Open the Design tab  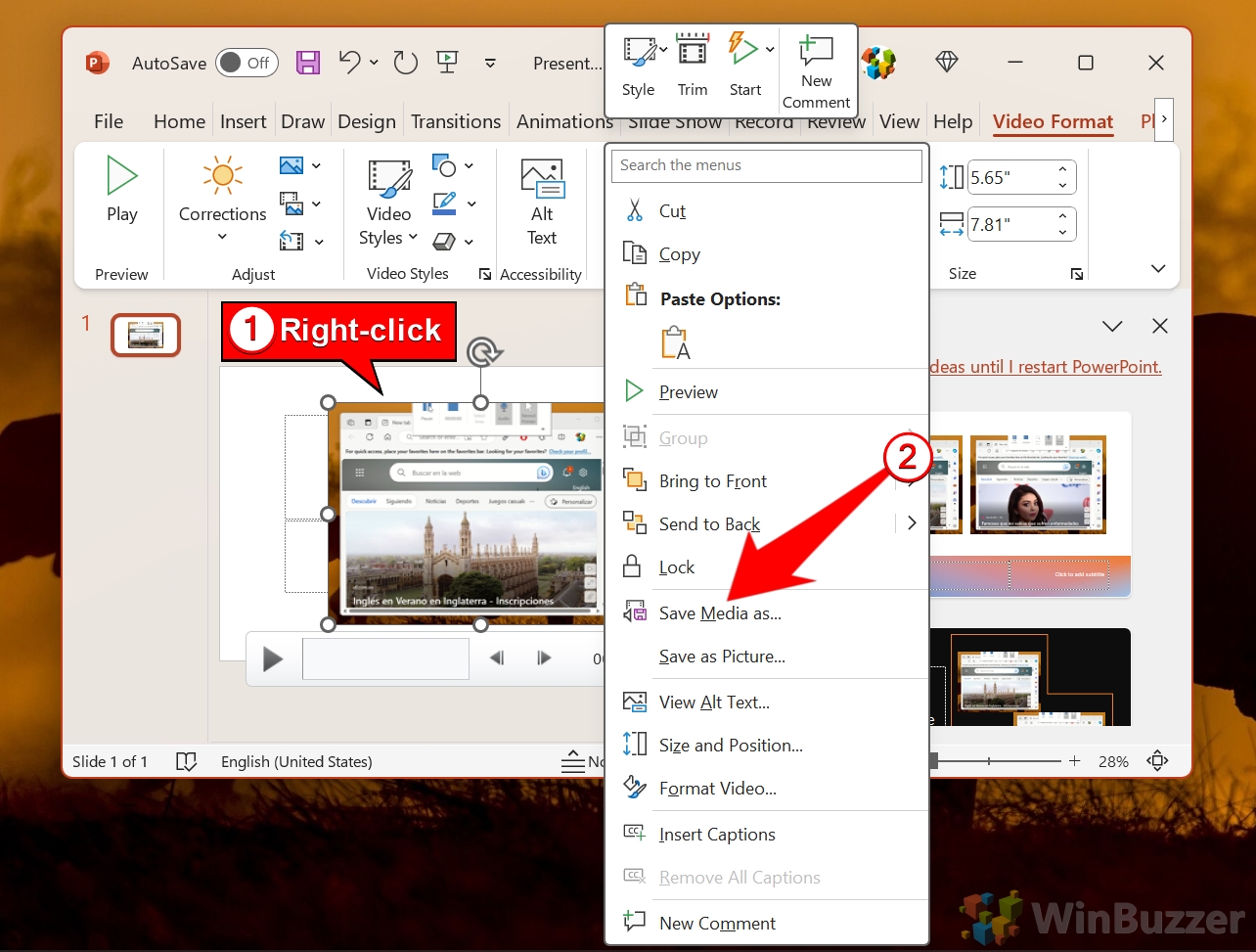[367, 121]
